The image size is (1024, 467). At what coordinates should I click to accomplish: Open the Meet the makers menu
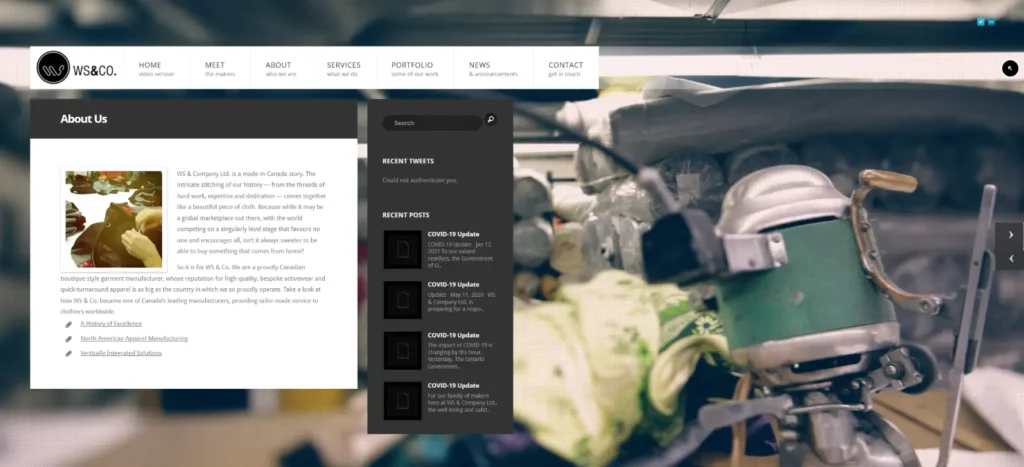pyautogui.click(x=219, y=69)
